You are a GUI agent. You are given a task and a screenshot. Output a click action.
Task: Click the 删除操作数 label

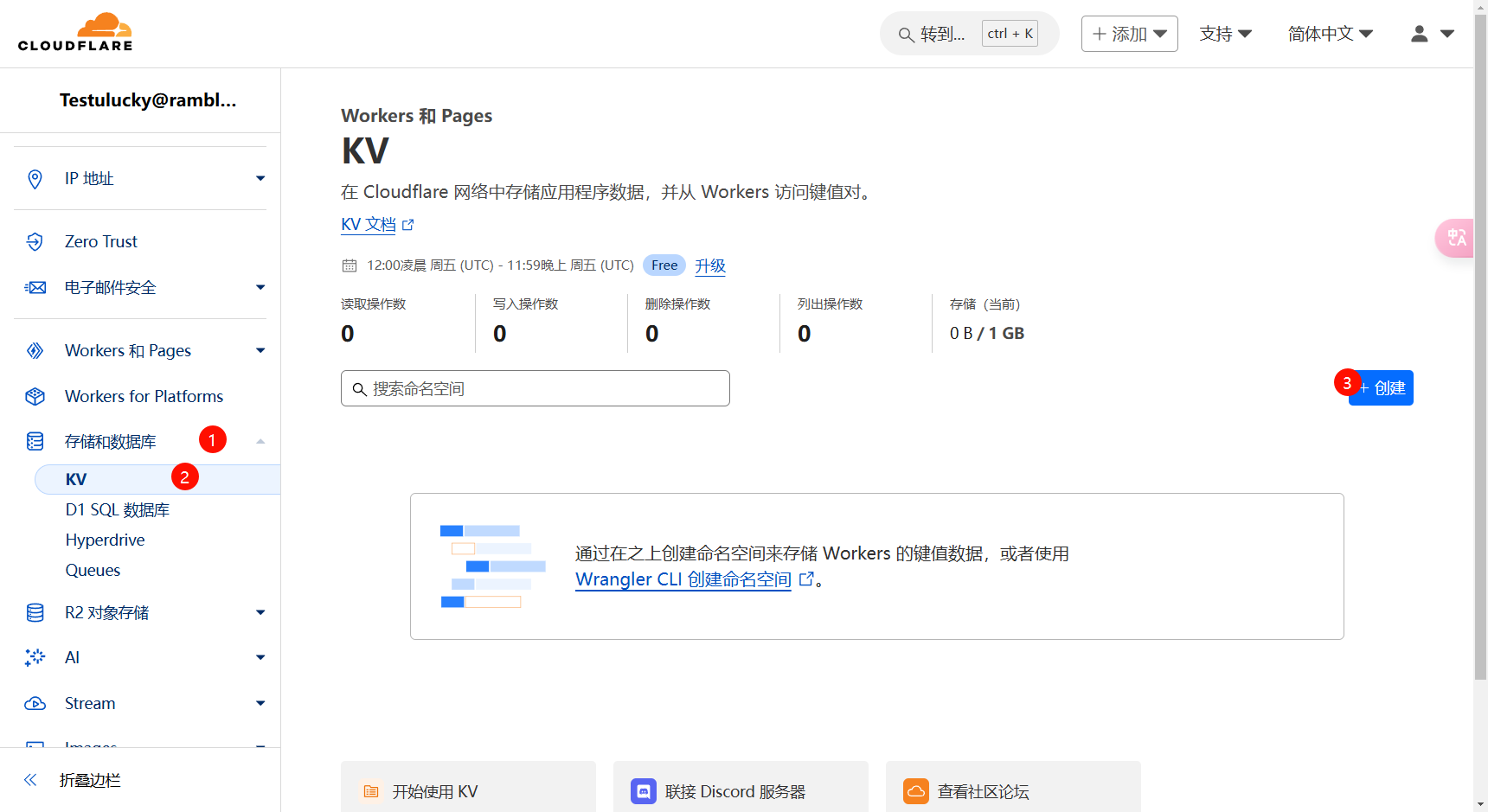pos(677,304)
